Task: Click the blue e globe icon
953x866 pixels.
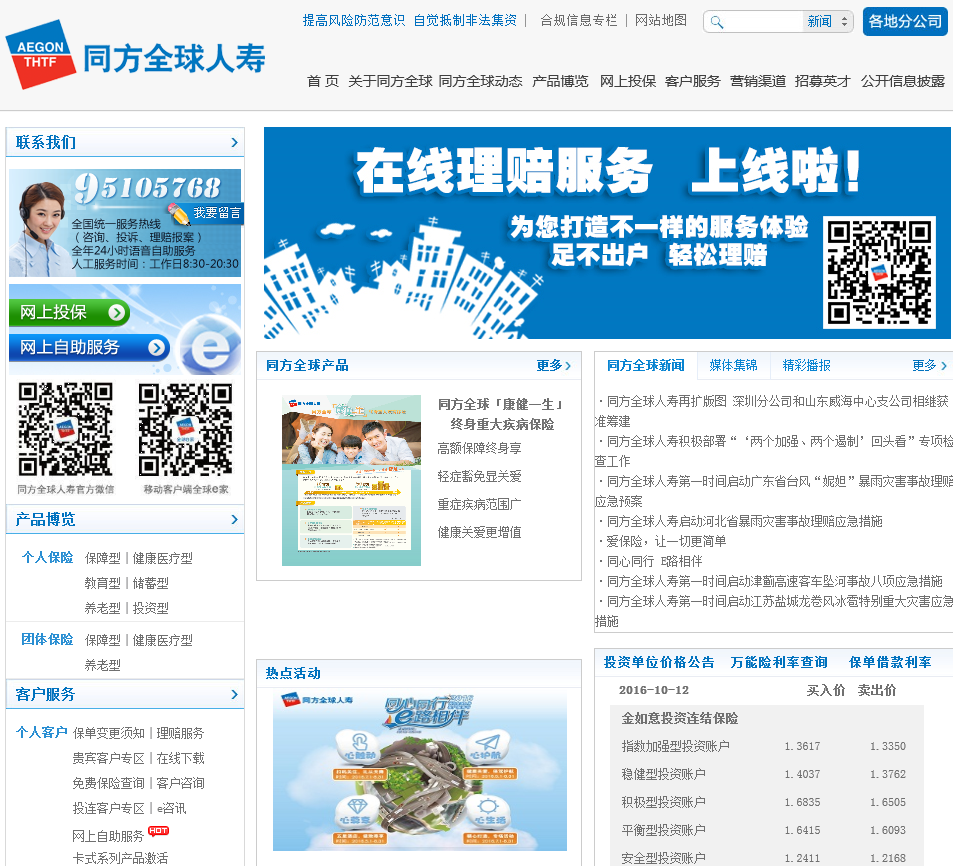Action: click(x=209, y=347)
